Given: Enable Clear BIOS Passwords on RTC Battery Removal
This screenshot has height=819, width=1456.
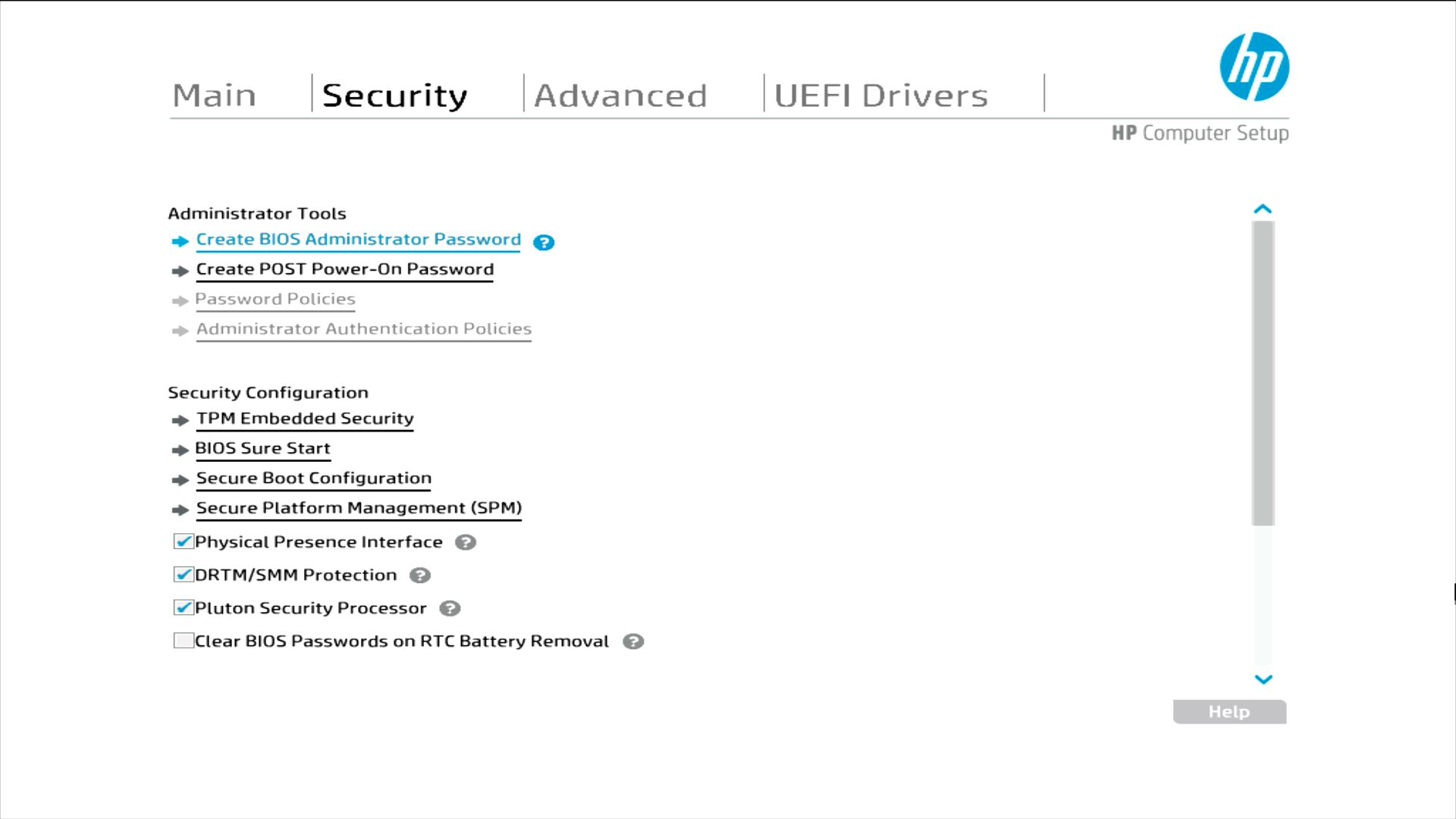Looking at the screenshot, I should (x=183, y=641).
